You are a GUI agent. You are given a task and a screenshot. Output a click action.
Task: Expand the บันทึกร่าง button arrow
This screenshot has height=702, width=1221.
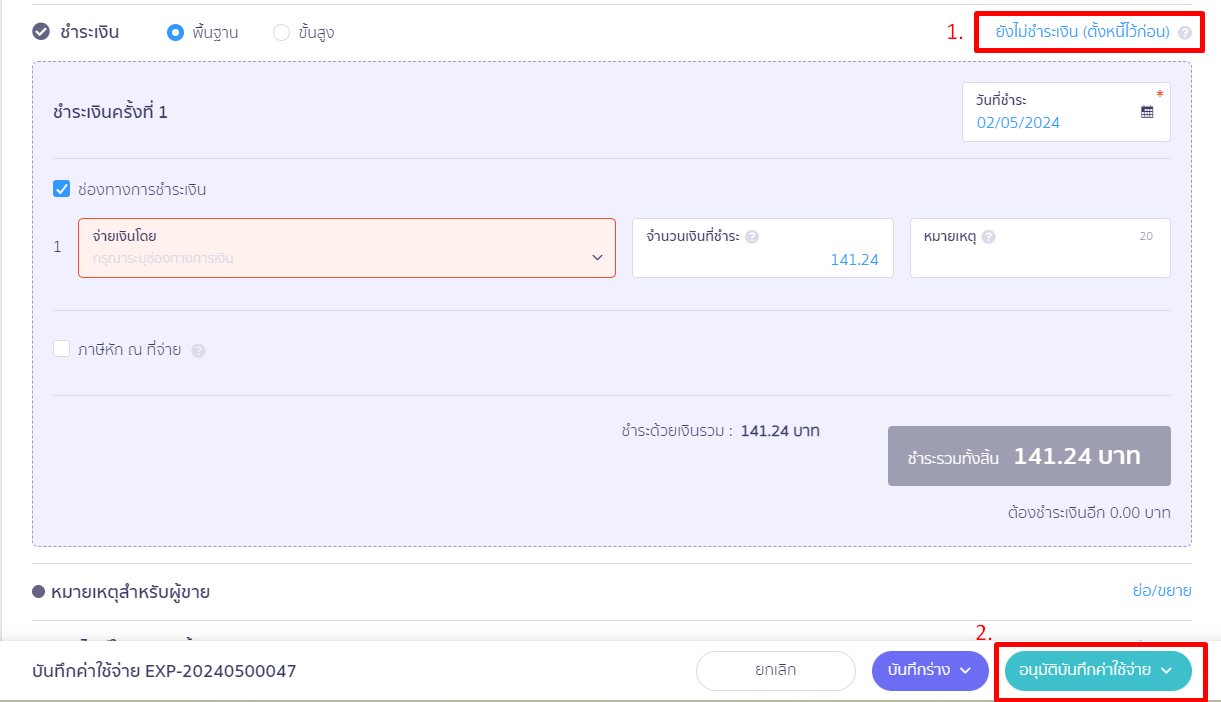coord(966,671)
